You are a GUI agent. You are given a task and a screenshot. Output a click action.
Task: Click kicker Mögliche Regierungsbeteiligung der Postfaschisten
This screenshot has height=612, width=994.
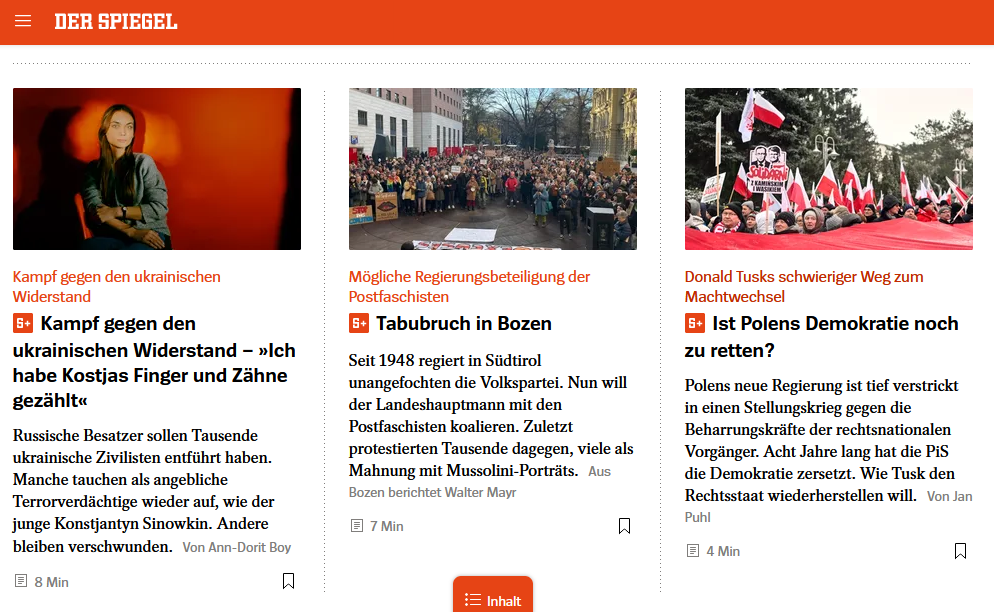(x=469, y=287)
